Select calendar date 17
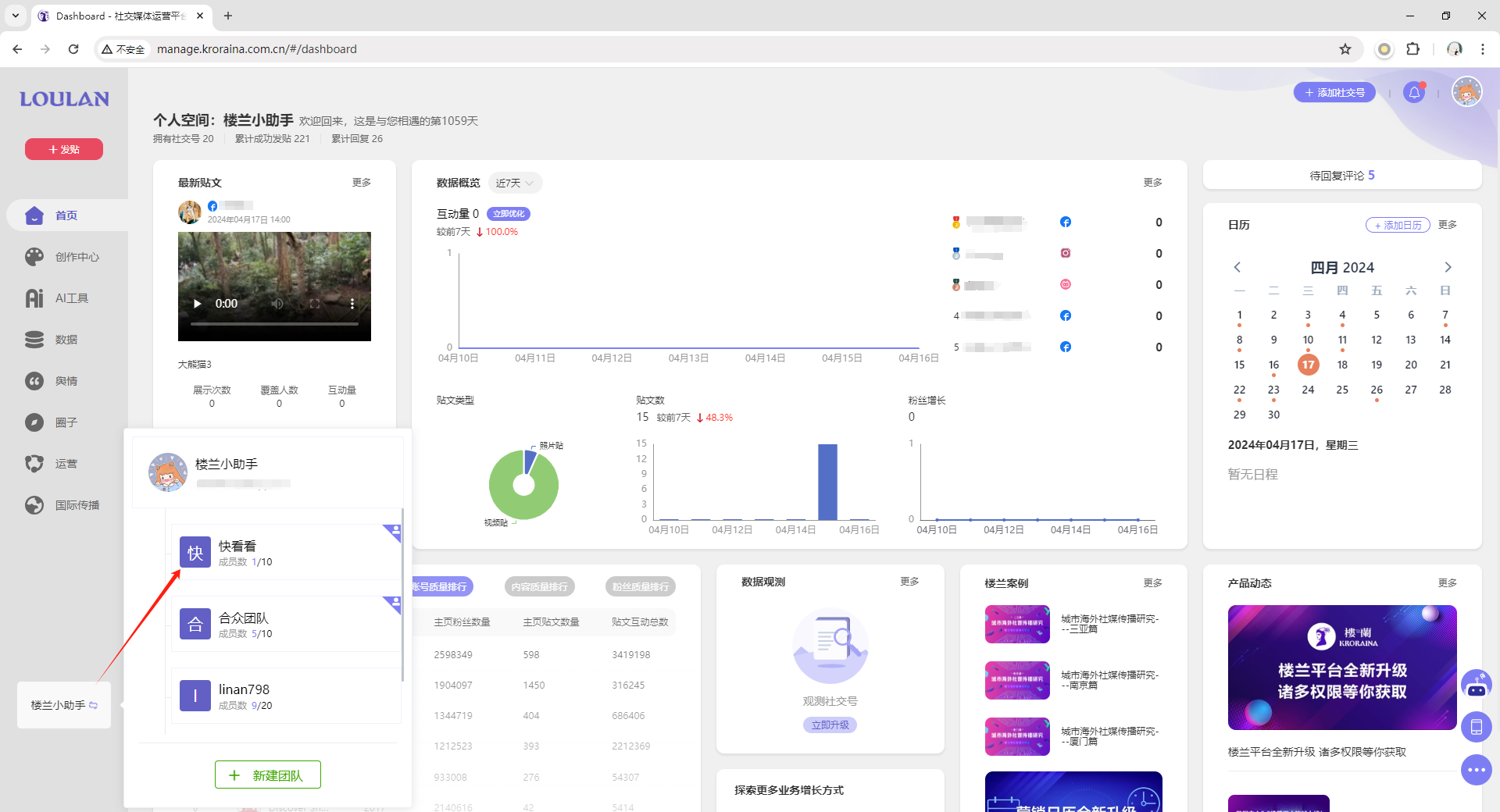Screen dimensions: 1500x812 click(1308, 365)
